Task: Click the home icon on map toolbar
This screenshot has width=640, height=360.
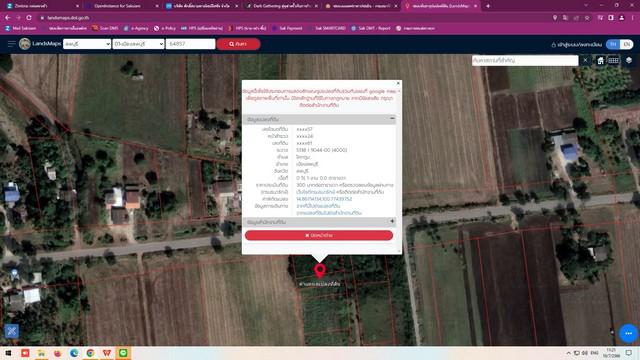Action: pyautogui.click(x=600, y=60)
